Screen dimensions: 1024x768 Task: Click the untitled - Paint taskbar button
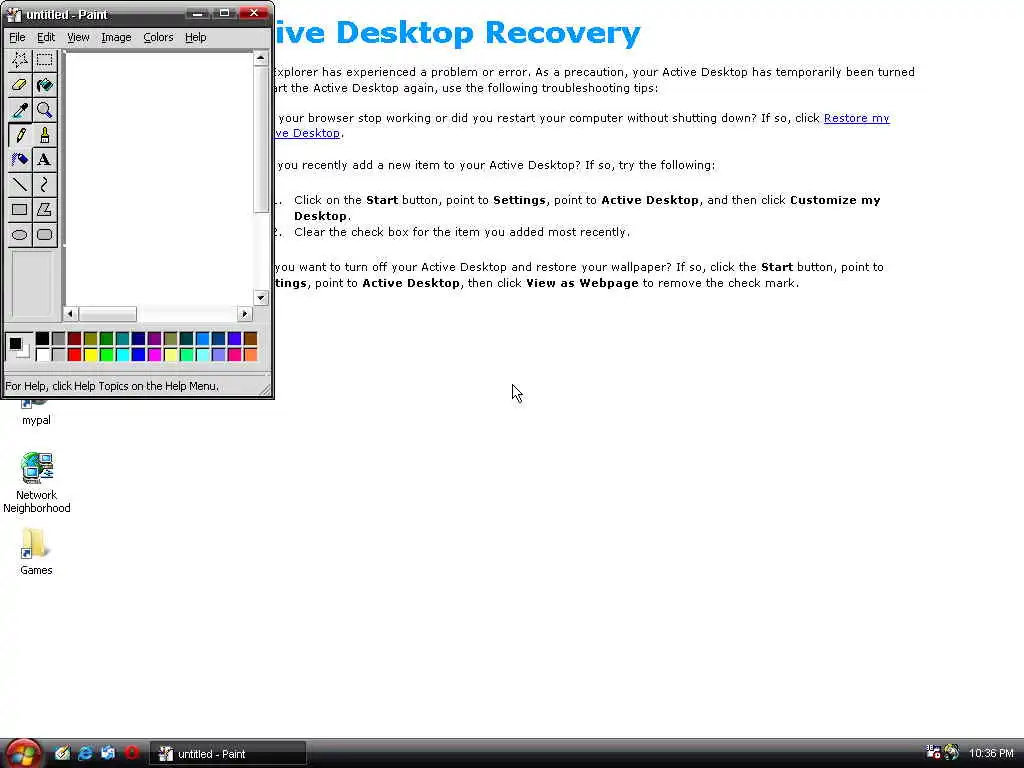229,754
